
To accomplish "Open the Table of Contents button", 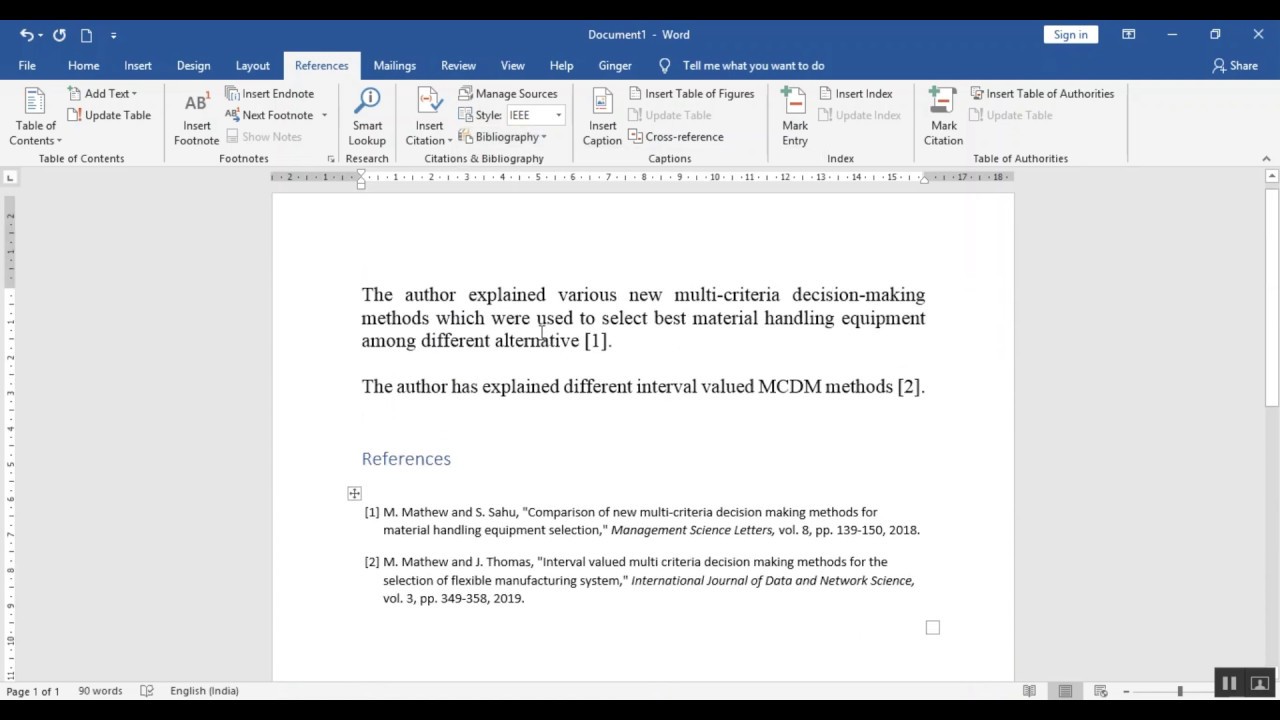I will pyautogui.click(x=35, y=117).
